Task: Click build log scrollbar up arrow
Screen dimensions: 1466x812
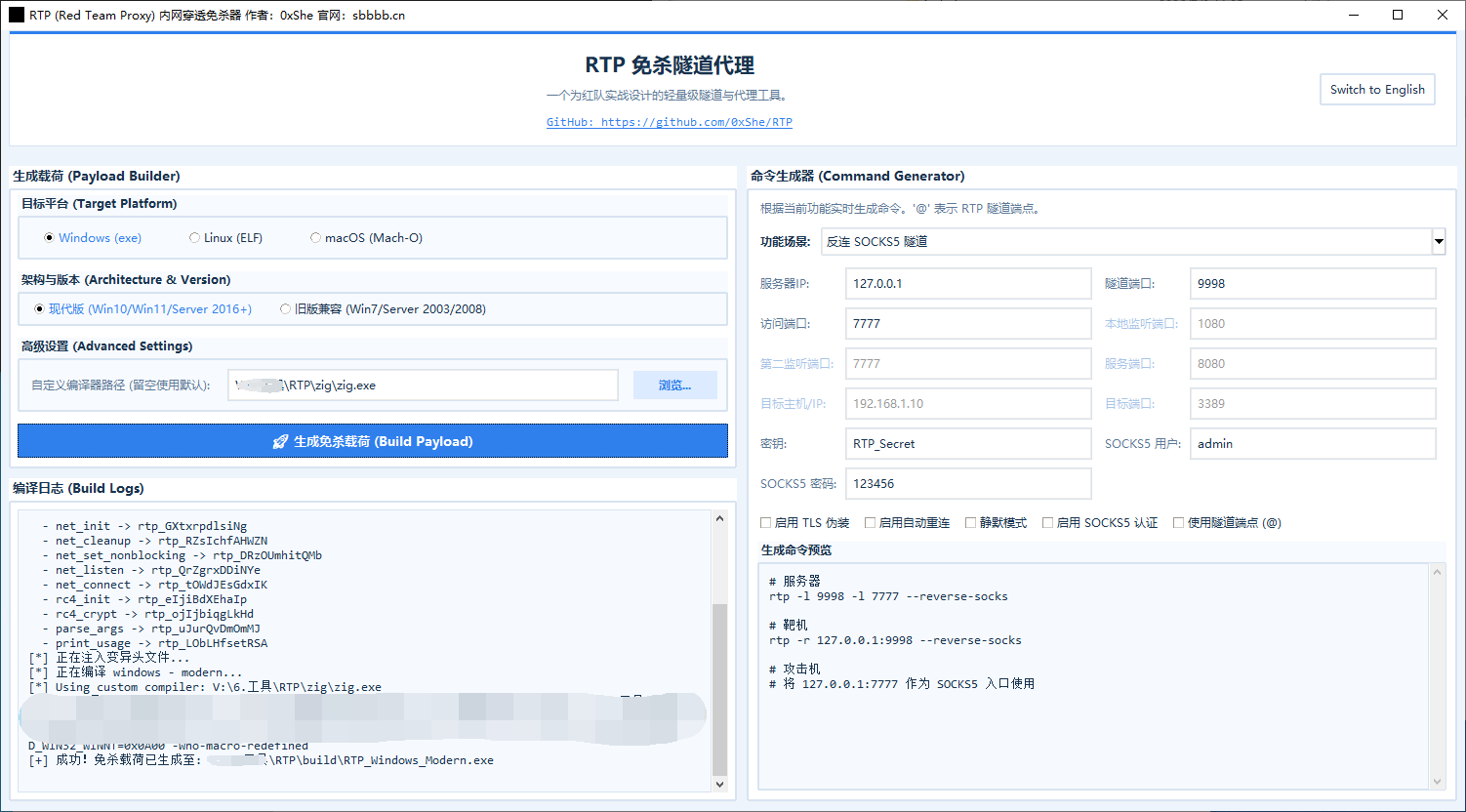Action: [x=720, y=519]
